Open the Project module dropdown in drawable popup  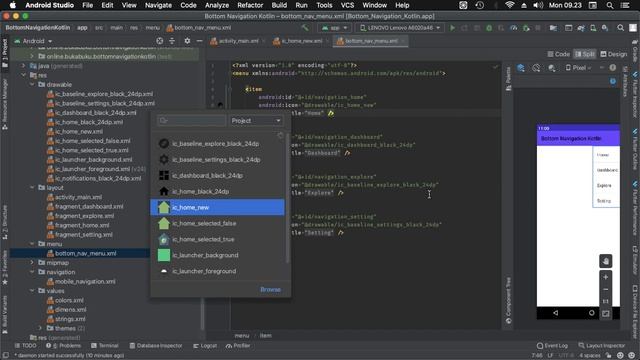click(256, 120)
